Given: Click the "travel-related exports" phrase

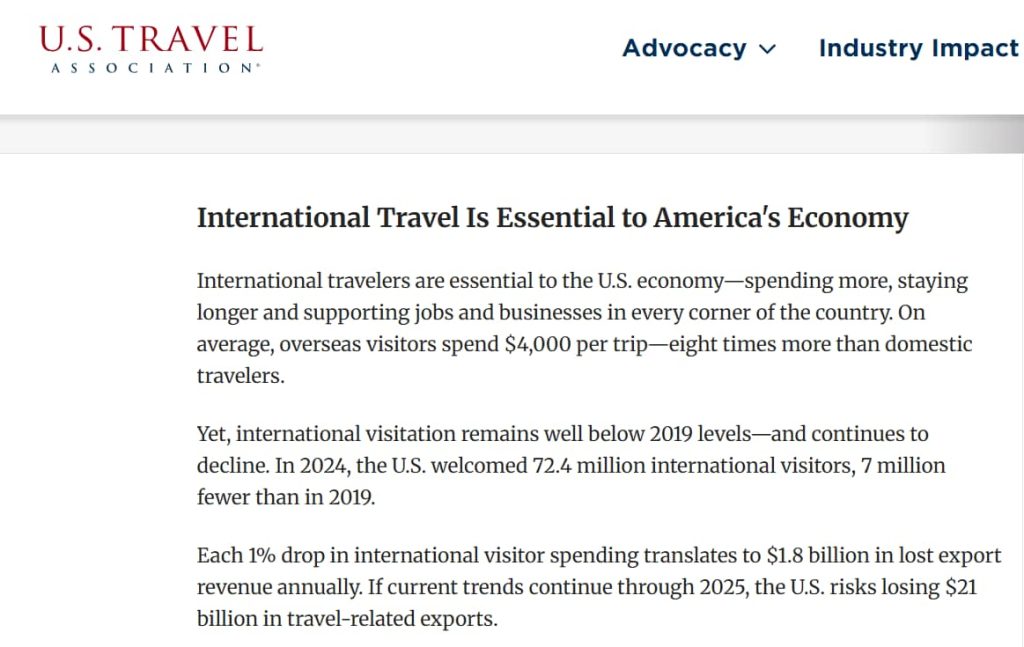Looking at the screenshot, I should click(x=394, y=619).
